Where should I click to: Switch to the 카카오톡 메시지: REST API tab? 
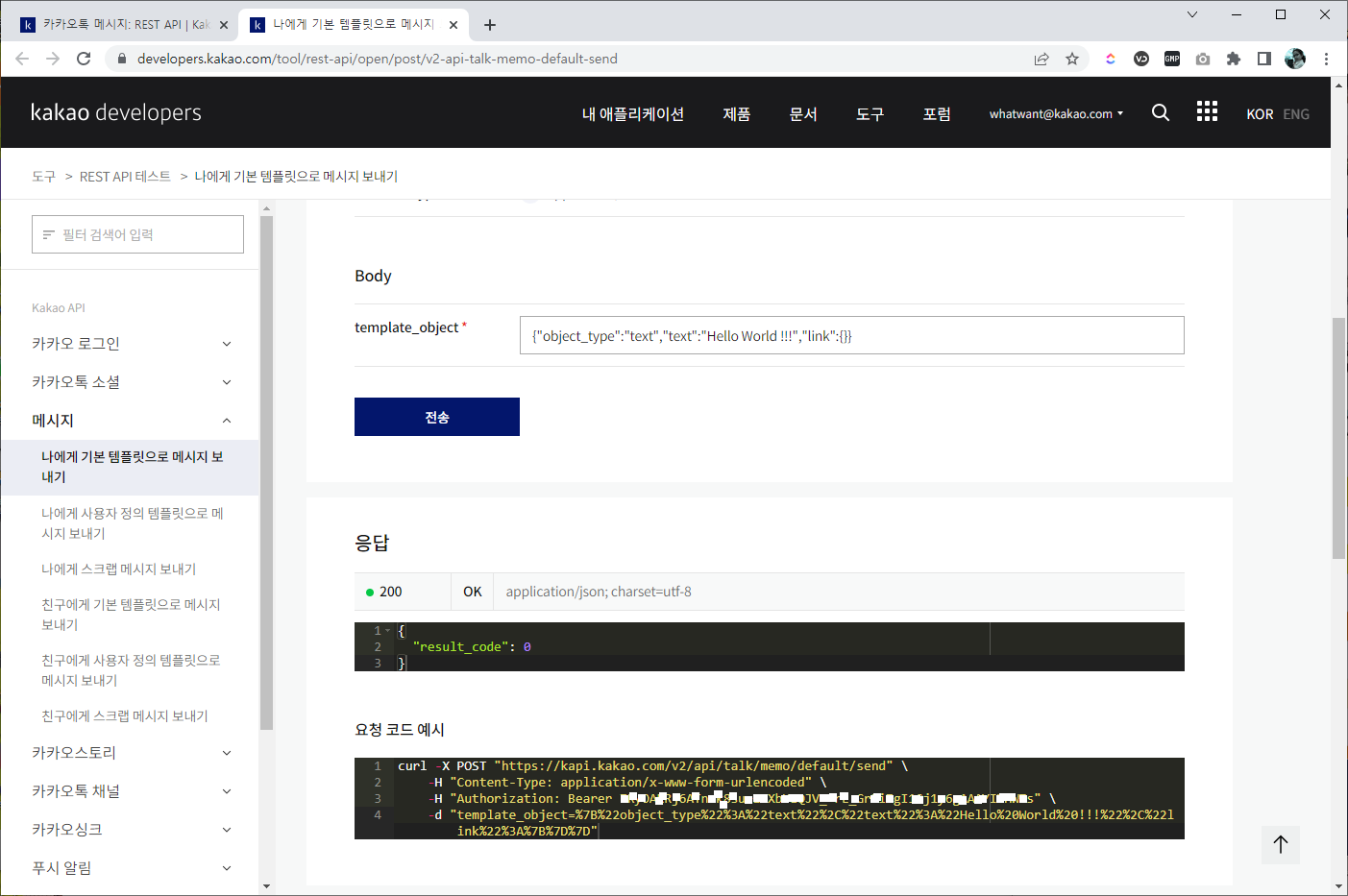click(x=126, y=25)
